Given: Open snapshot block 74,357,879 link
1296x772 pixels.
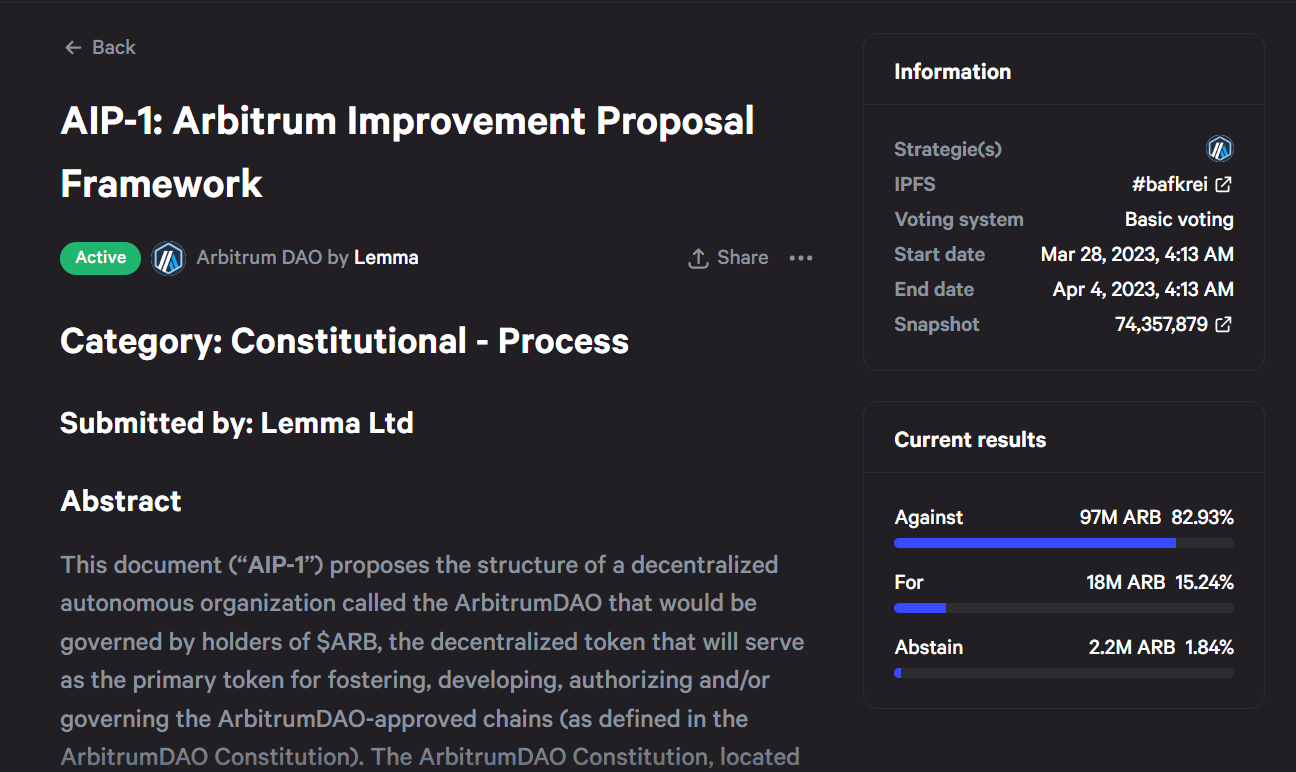Looking at the screenshot, I should [x=1161, y=324].
